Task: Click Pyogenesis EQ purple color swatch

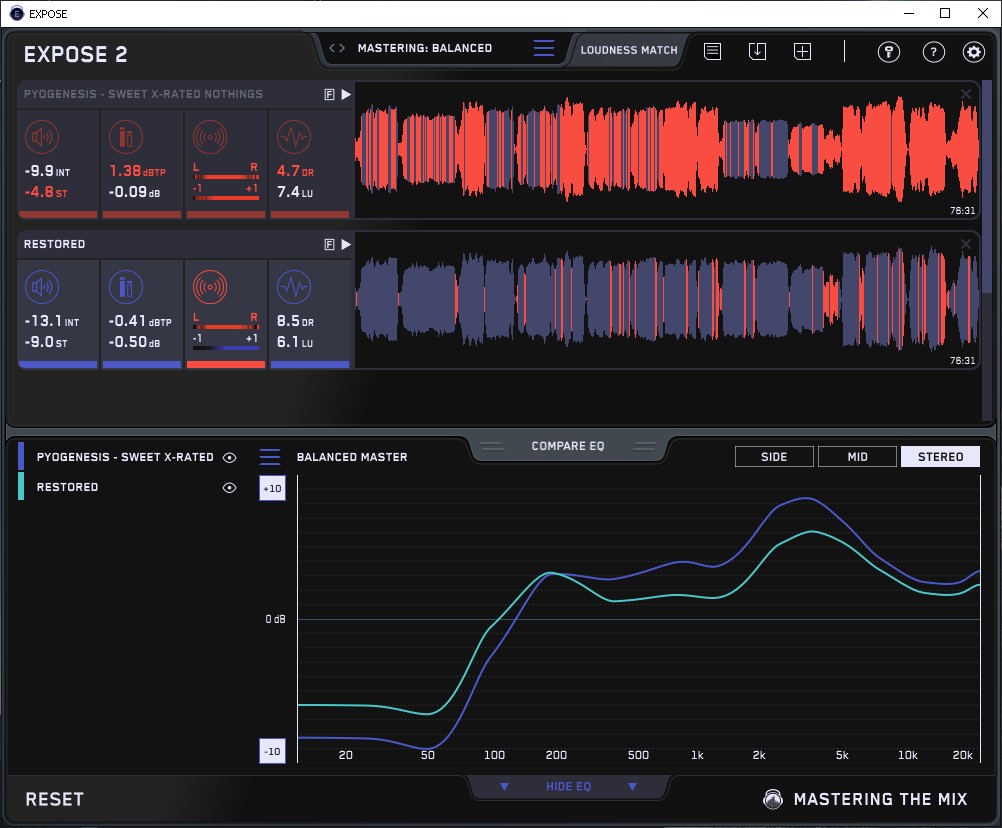Action: 21,456
